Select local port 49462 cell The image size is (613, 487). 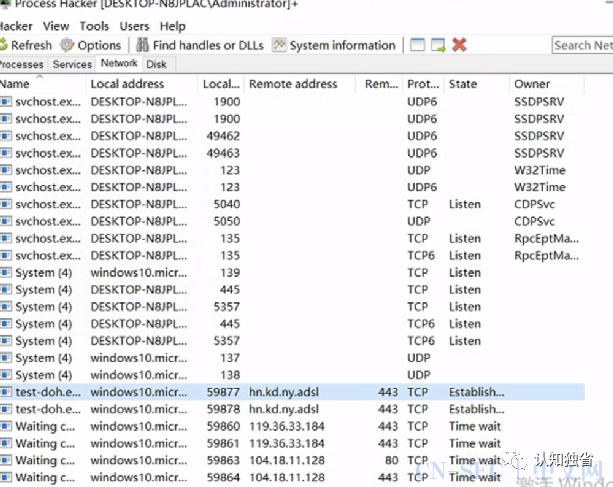[x=223, y=136]
